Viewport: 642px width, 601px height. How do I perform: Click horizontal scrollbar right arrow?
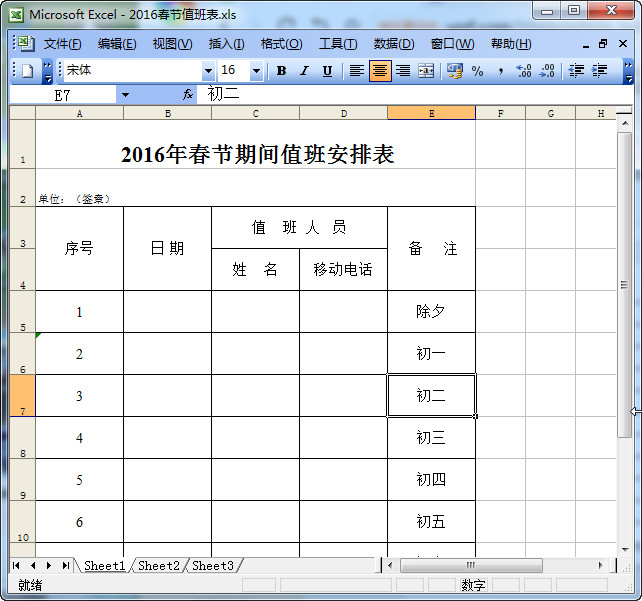(x=601, y=565)
